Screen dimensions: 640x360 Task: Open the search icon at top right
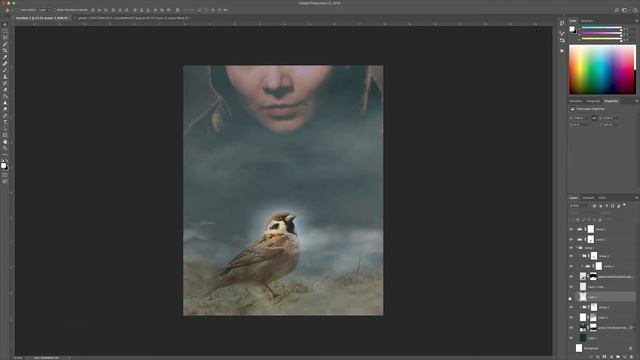(617, 10)
